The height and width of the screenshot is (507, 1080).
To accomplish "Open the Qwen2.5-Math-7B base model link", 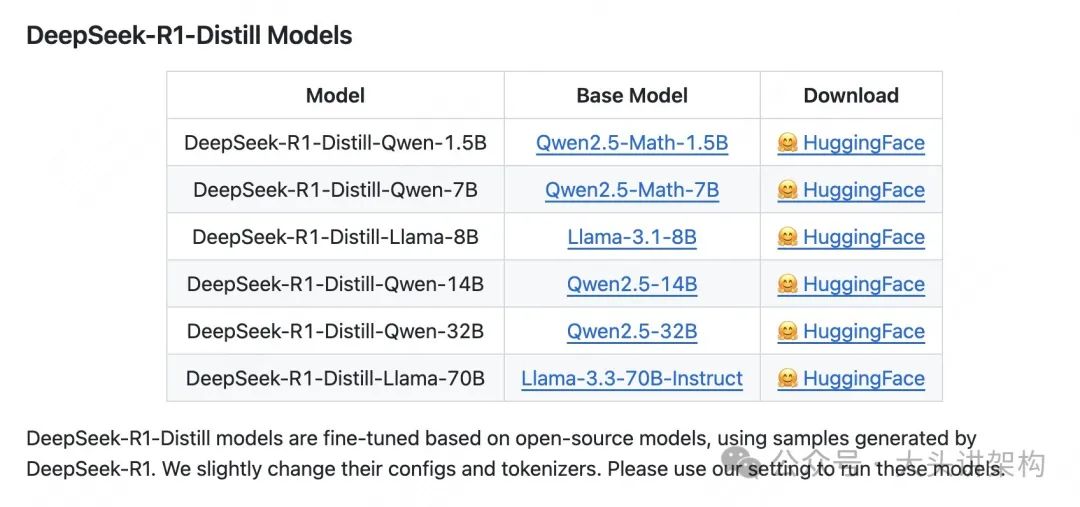I will coord(632,190).
